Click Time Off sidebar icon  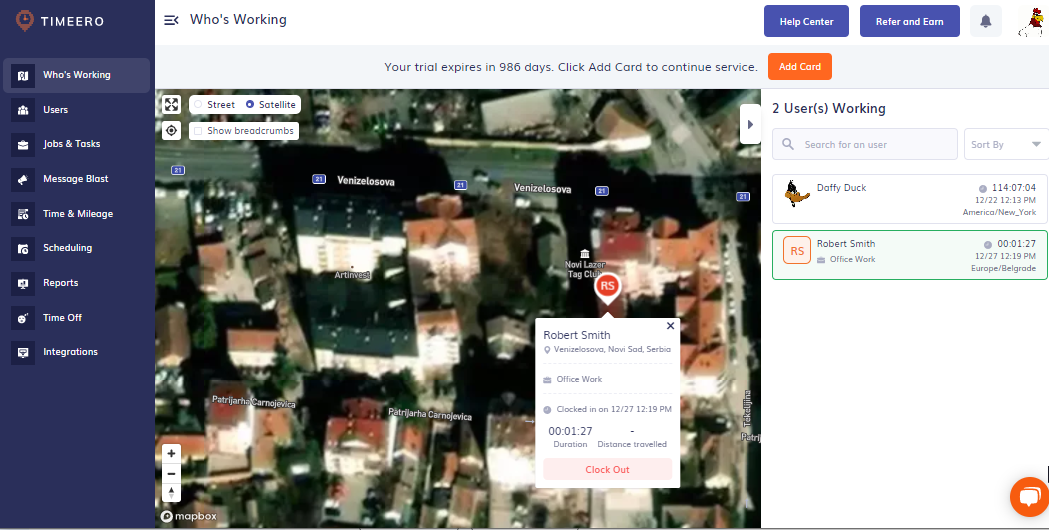[x=23, y=318]
